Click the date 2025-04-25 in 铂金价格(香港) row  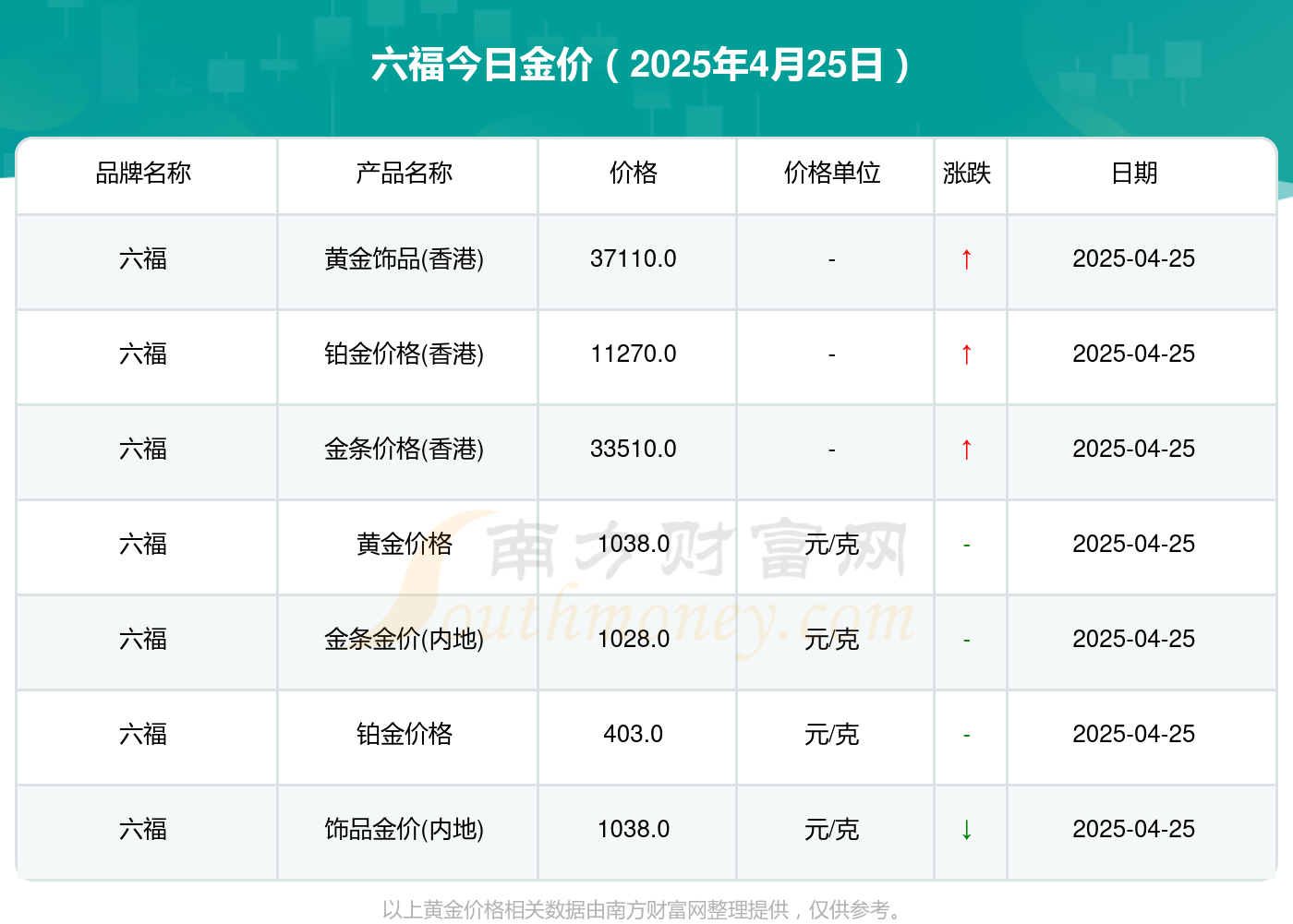[1134, 354]
